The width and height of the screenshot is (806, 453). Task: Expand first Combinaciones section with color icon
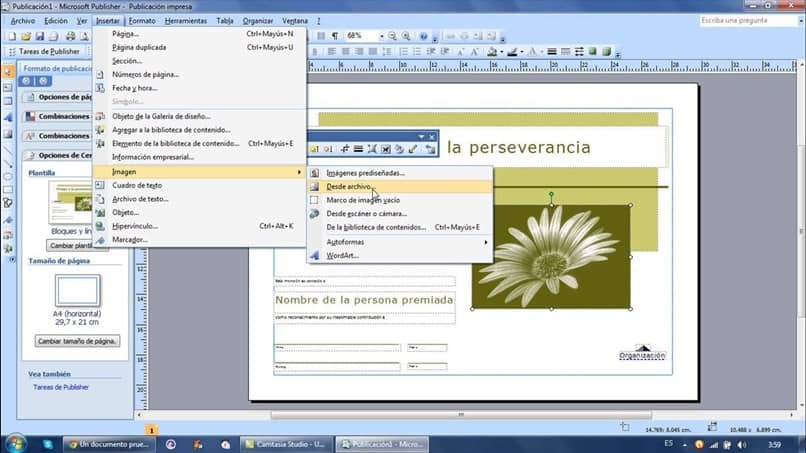pyautogui.click(x=58, y=116)
